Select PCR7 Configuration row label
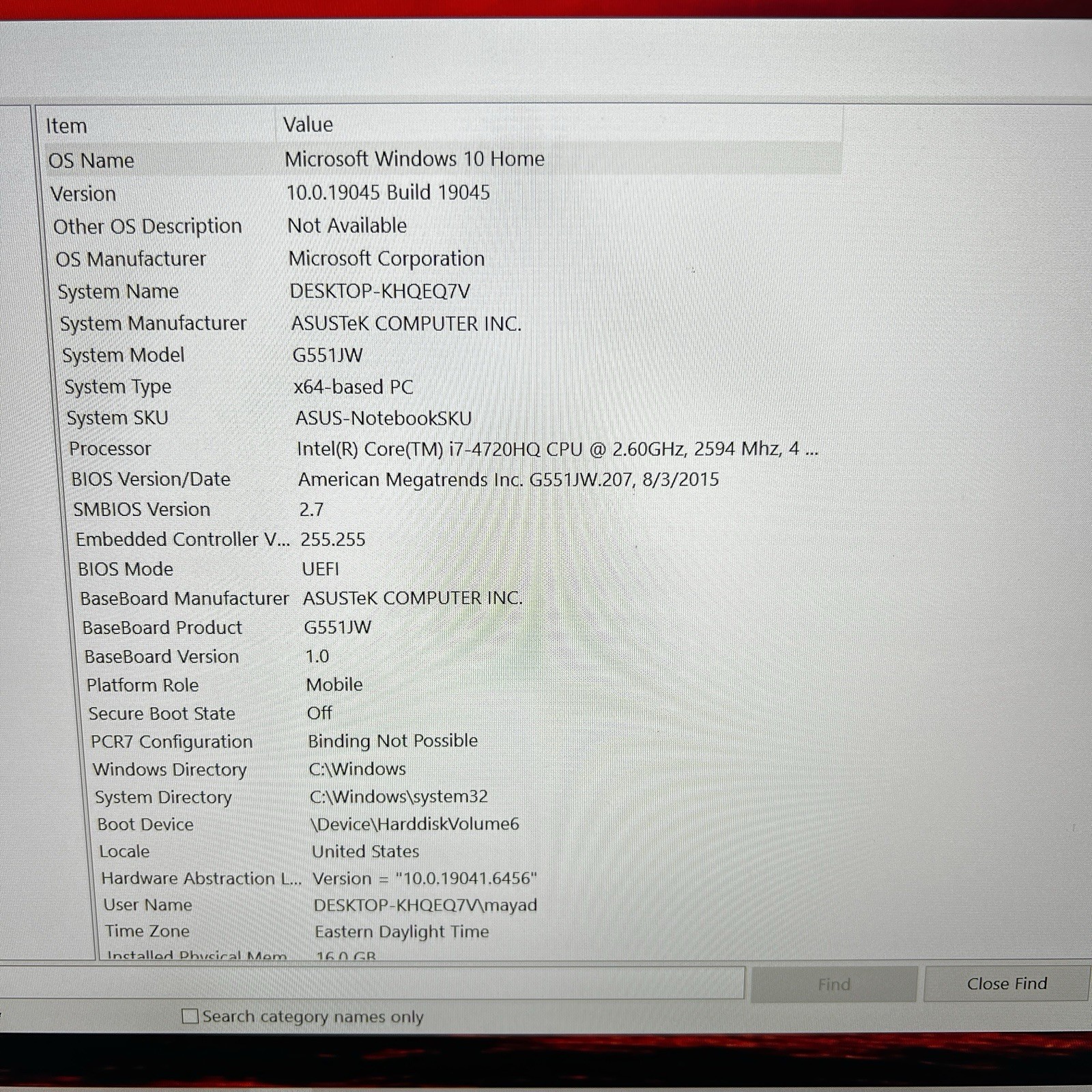The image size is (1092, 1092). [x=171, y=742]
